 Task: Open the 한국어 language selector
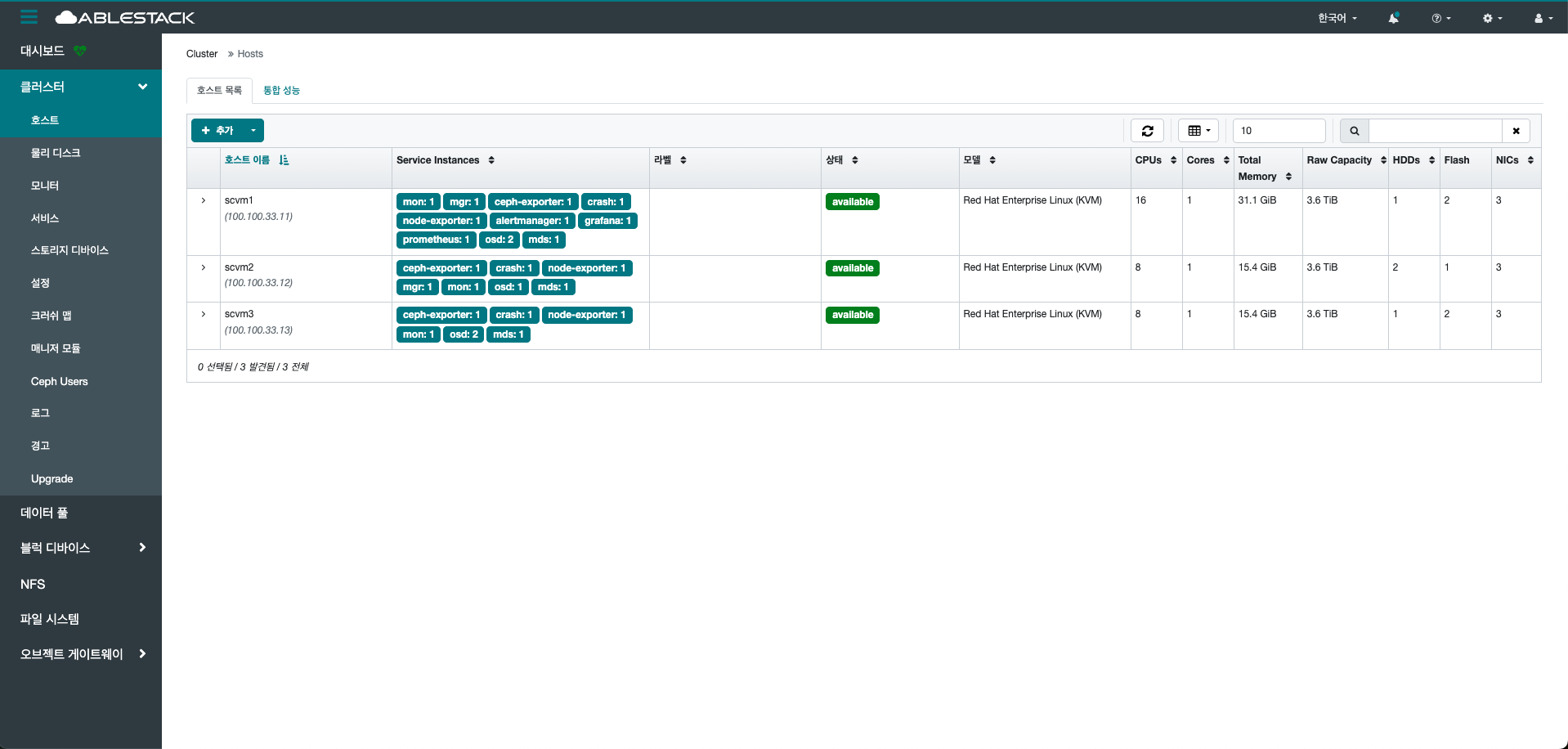tap(1337, 18)
